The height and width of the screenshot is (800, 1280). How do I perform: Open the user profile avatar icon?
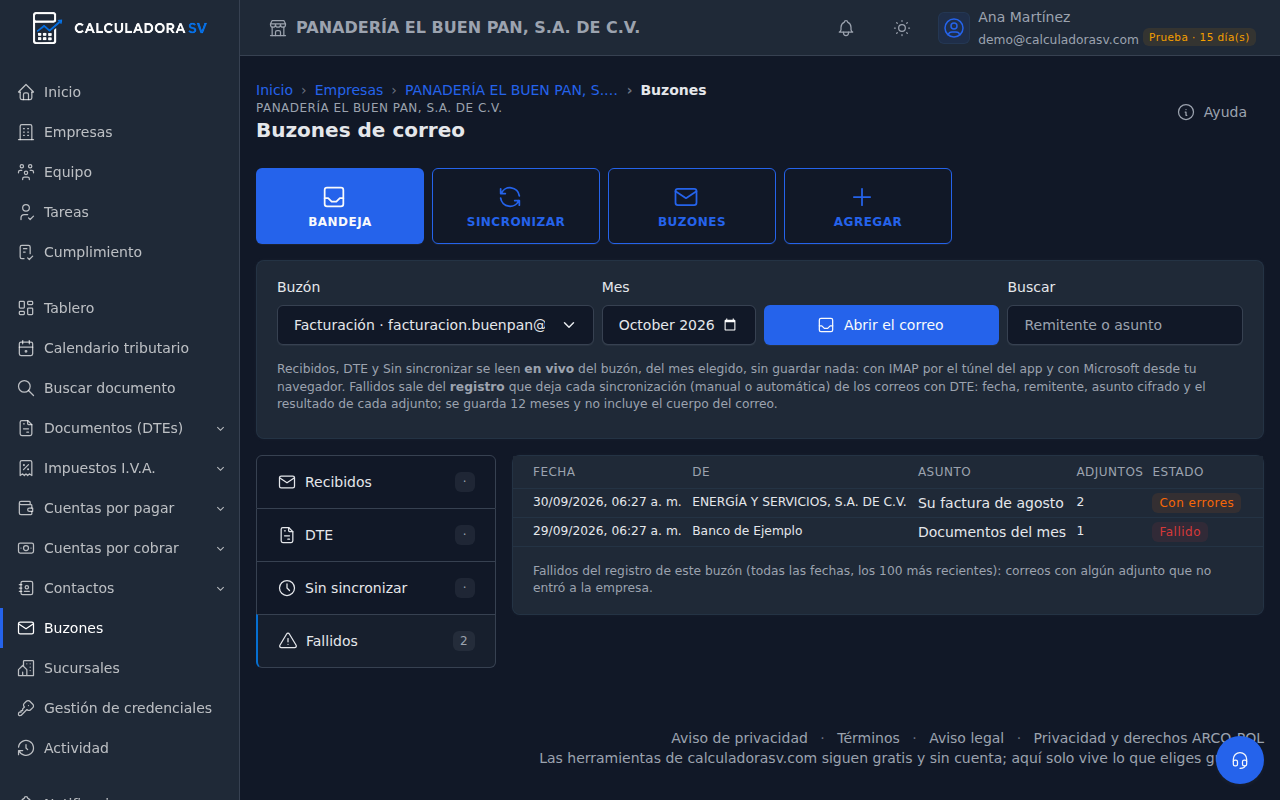pyautogui.click(x=954, y=28)
